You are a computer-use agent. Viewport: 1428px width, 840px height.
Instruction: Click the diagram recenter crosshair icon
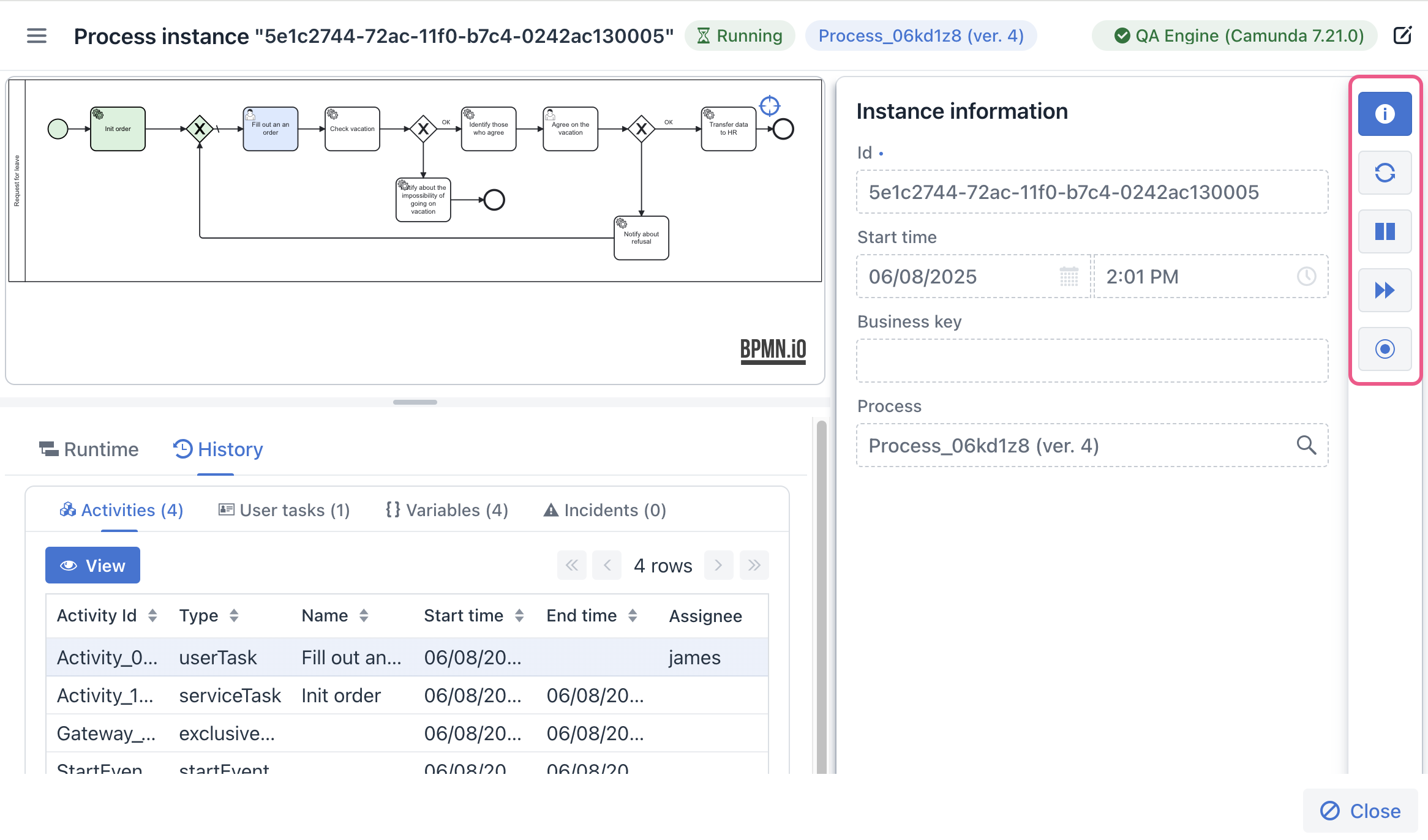pos(770,106)
